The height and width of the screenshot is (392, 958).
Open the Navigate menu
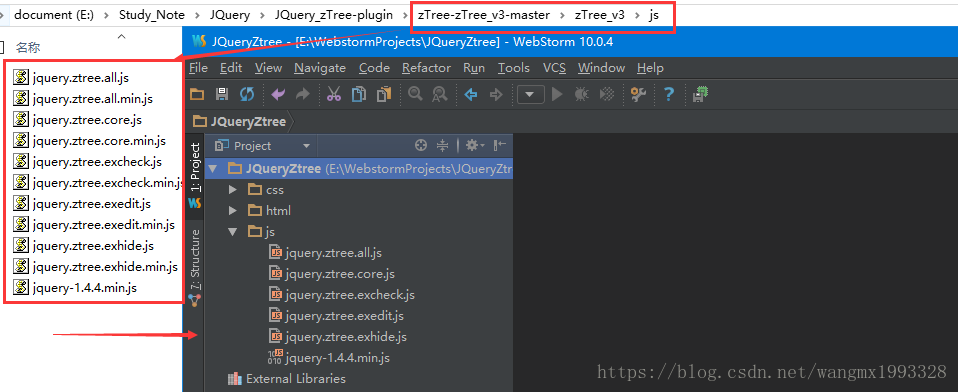[320, 68]
